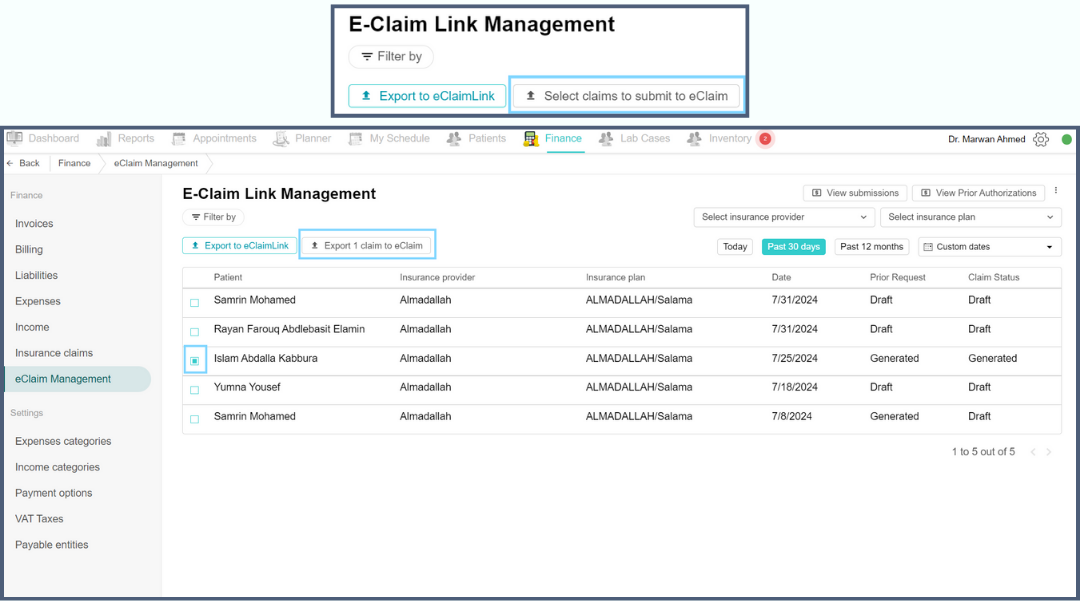
Task: Go to next page arrow
Action: click(1048, 452)
